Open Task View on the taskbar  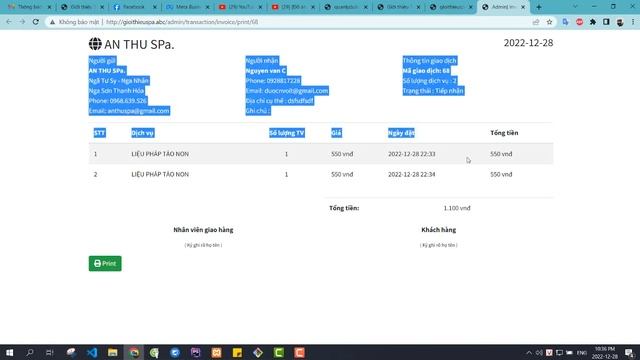(x=50, y=352)
